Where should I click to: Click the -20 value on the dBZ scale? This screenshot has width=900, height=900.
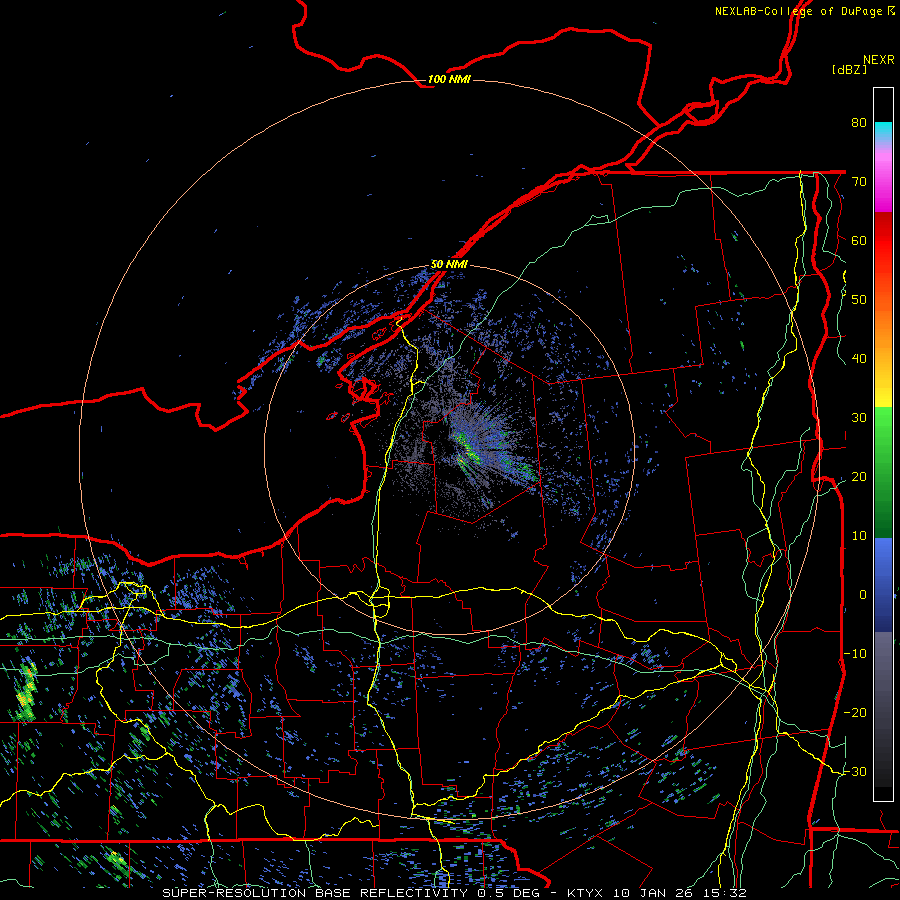[x=855, y=712]
